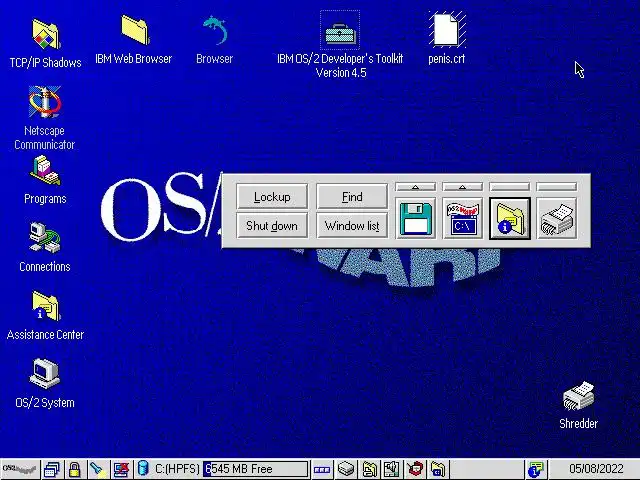Click Shut down in LaunchPad

tap(272, 226)
